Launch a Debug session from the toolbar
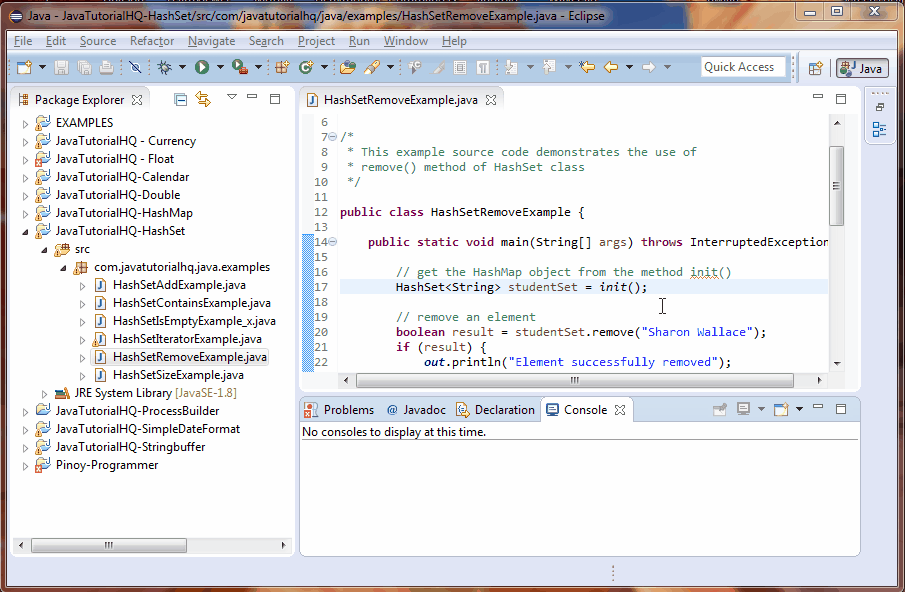 tap(163, 68)
